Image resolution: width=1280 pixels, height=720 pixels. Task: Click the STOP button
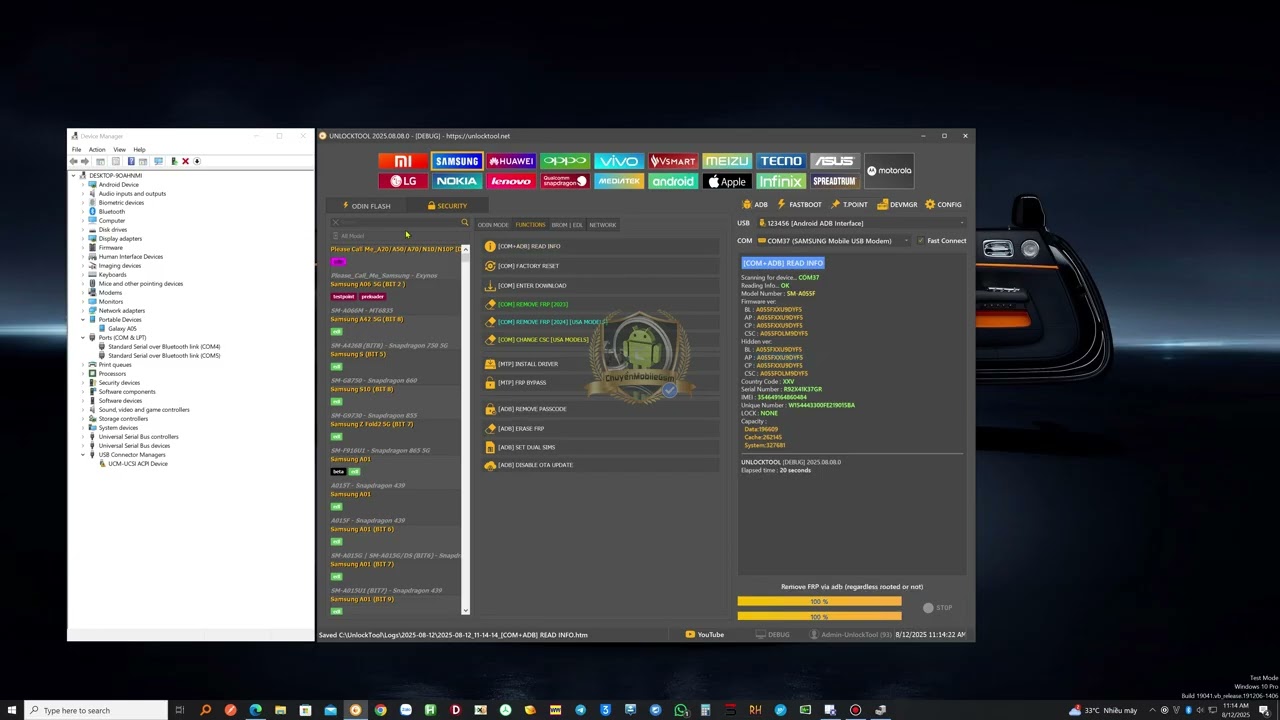tap(938, 608)
